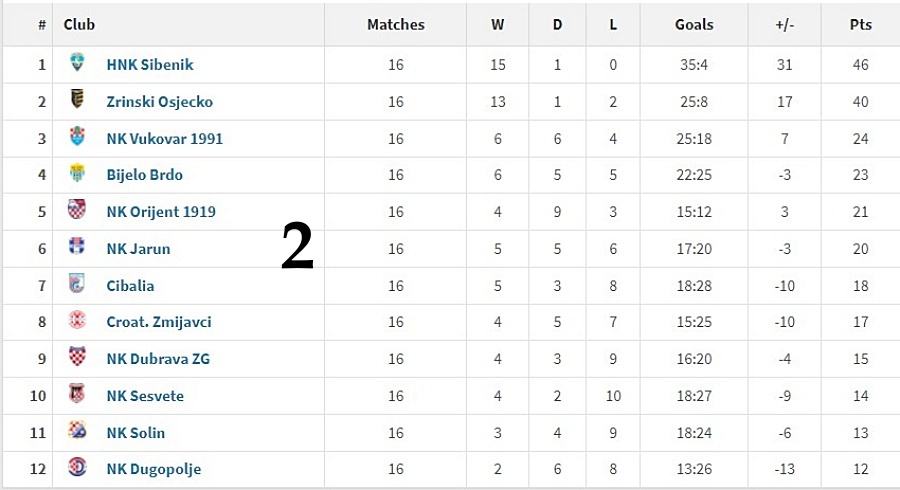Click the NK Jarun crest icon
Image resolution: width=900 pixels, height=490 pixels.
point(77,246)
